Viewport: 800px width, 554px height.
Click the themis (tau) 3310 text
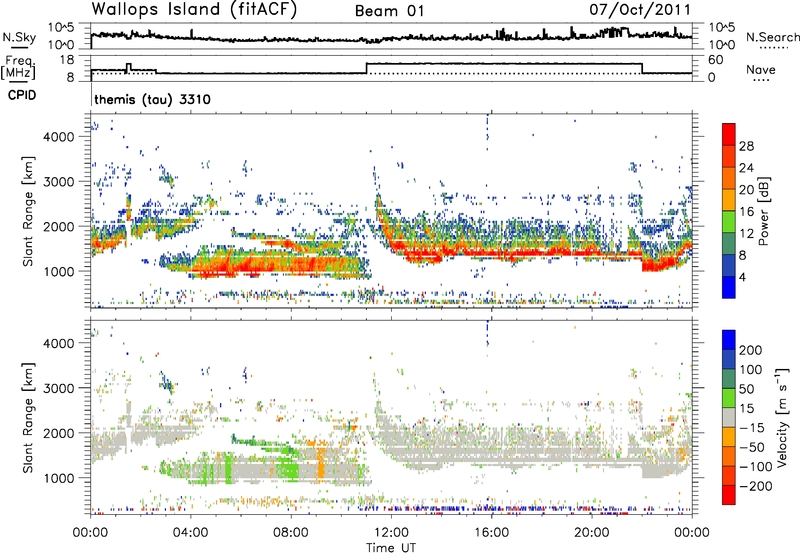tap(152, 99)
